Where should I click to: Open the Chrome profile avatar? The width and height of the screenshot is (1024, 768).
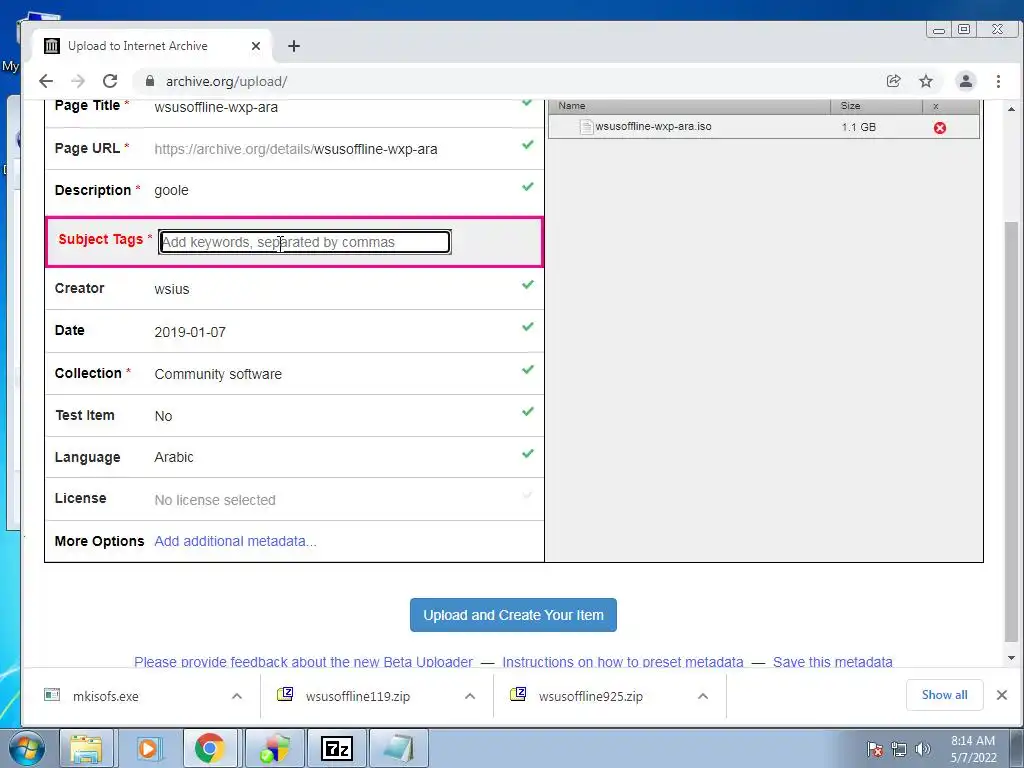click(x=966, y=81)
